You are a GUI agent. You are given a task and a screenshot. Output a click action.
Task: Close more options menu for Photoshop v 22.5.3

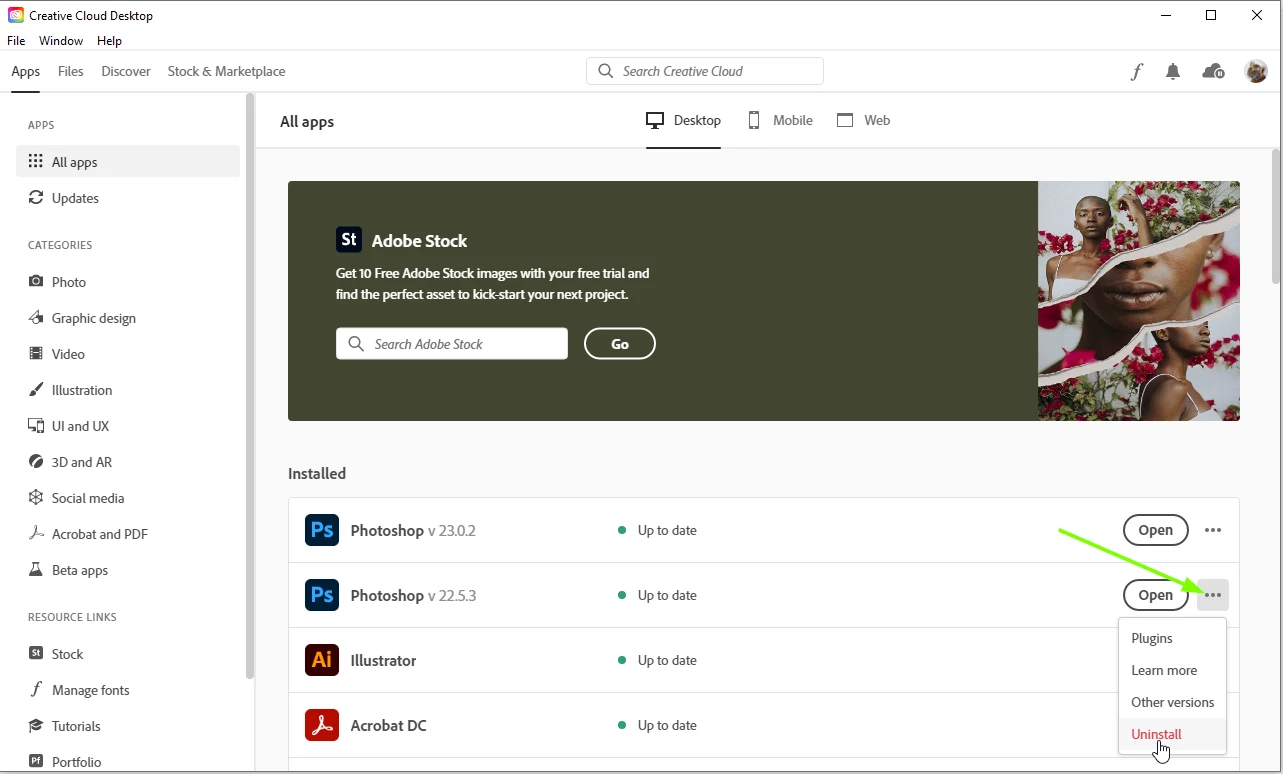pyautogui.click(x=1213, y=595)
